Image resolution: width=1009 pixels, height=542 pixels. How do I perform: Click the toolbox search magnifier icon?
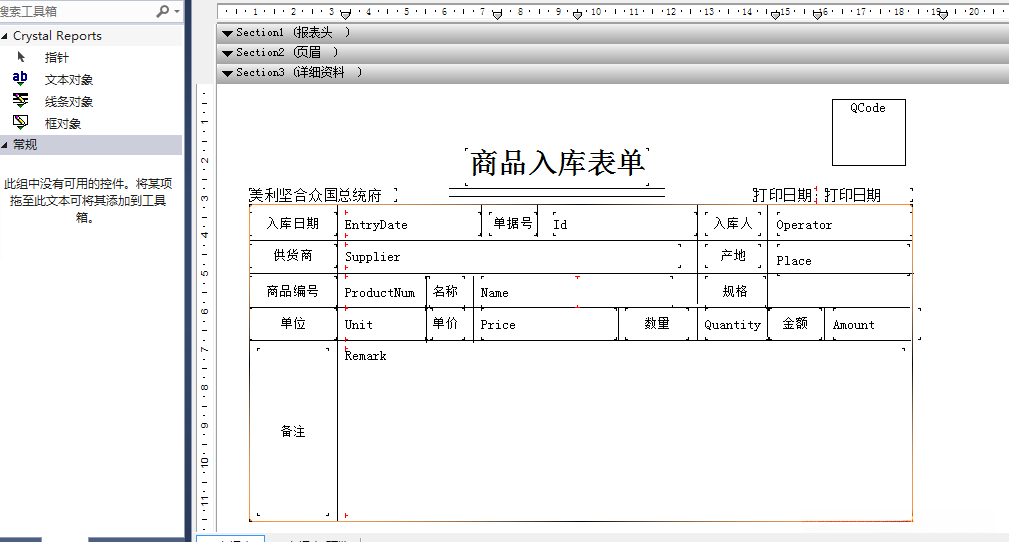coord(163,11)
